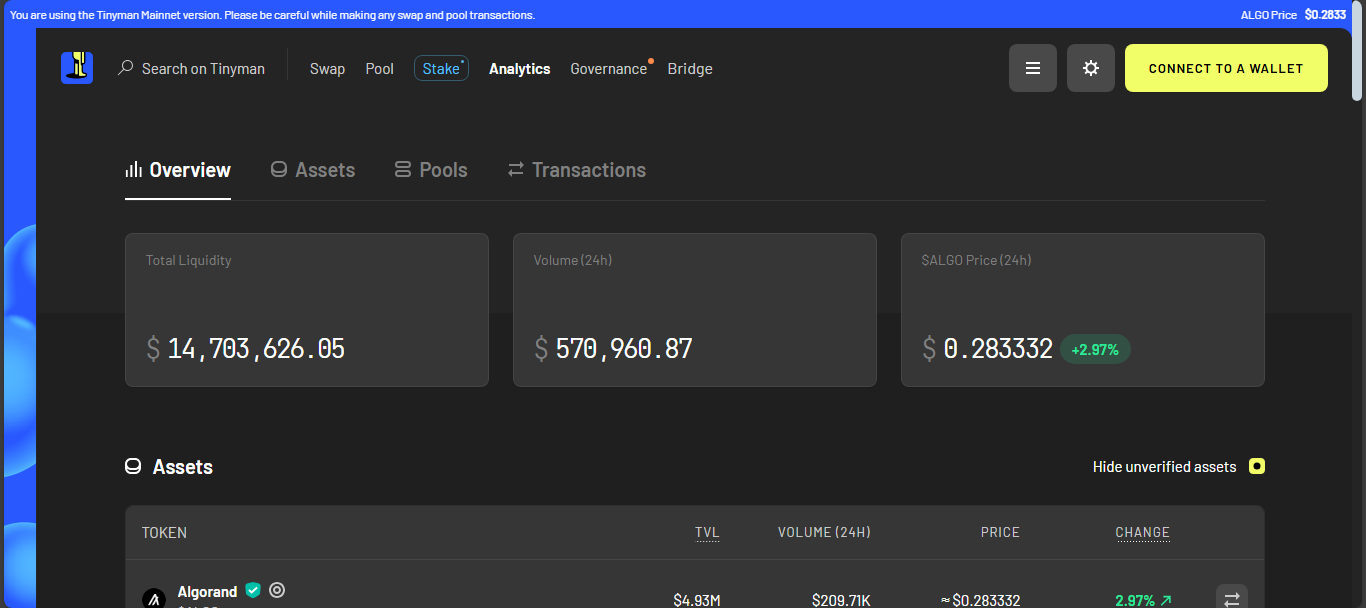The width and height of the screenshot is (1366, 608).
Task: Open the Pool page
Action: coord(380,69)
